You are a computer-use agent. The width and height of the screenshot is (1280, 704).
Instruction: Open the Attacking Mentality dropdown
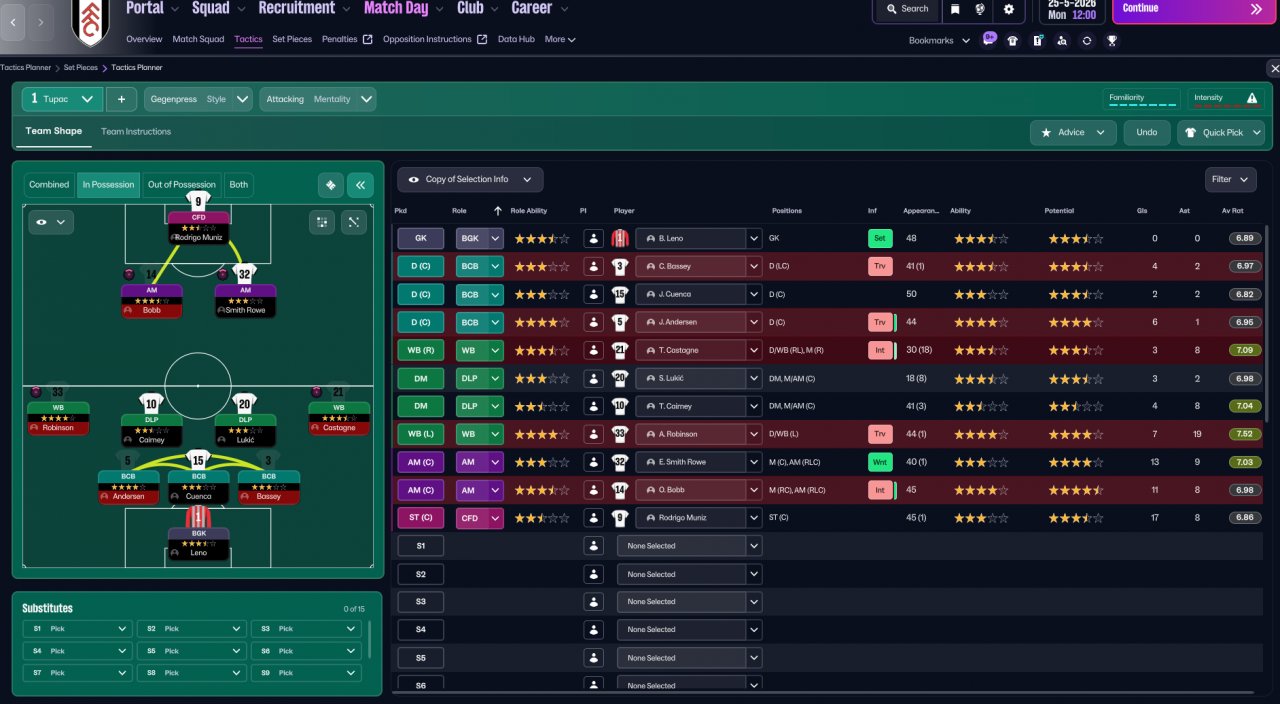[318, 99]
